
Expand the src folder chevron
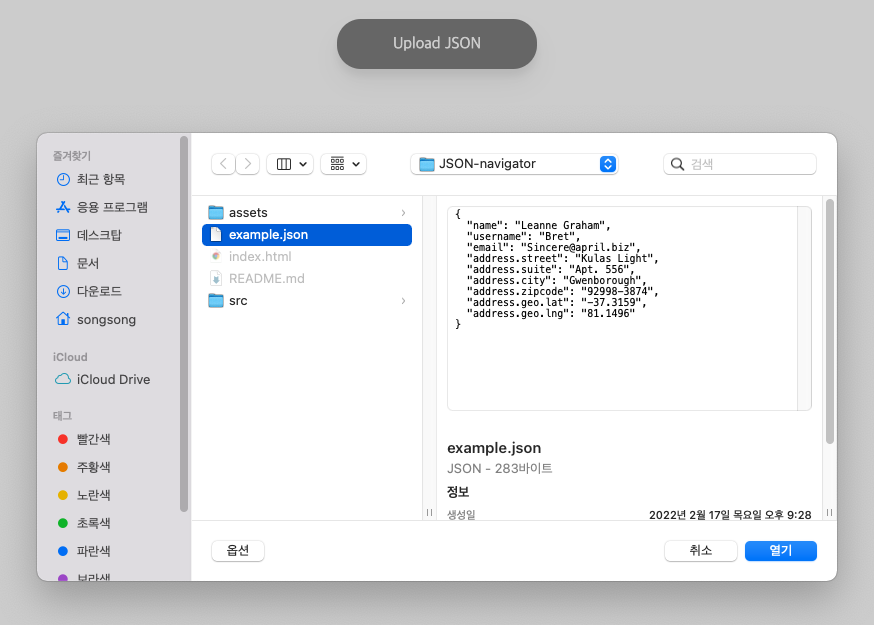point(403,300)
